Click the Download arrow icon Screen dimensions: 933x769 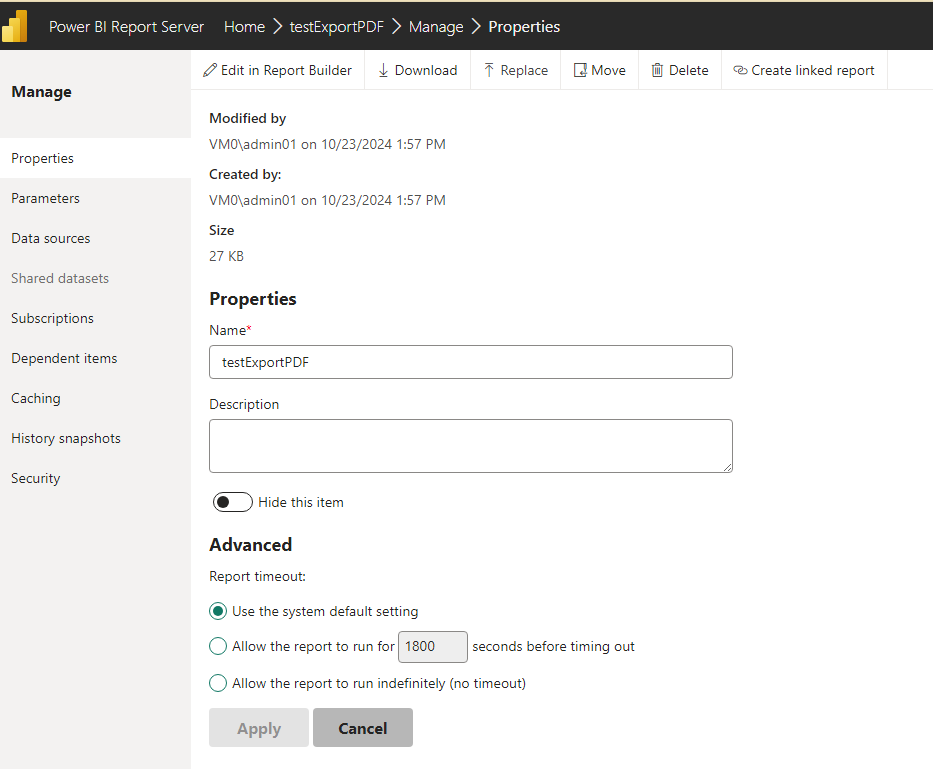(383, 70)
